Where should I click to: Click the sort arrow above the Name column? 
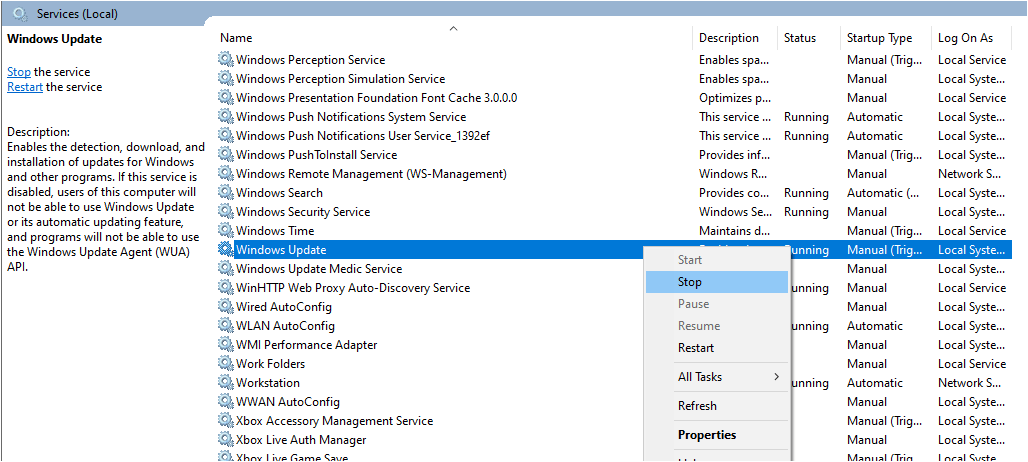click(x=453, y=28)
